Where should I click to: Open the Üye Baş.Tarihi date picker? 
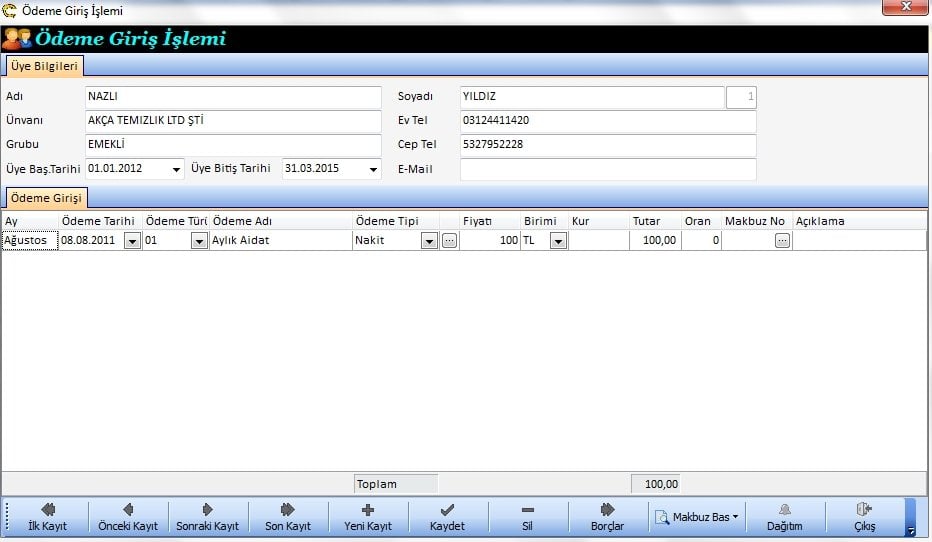coord(176,169)
